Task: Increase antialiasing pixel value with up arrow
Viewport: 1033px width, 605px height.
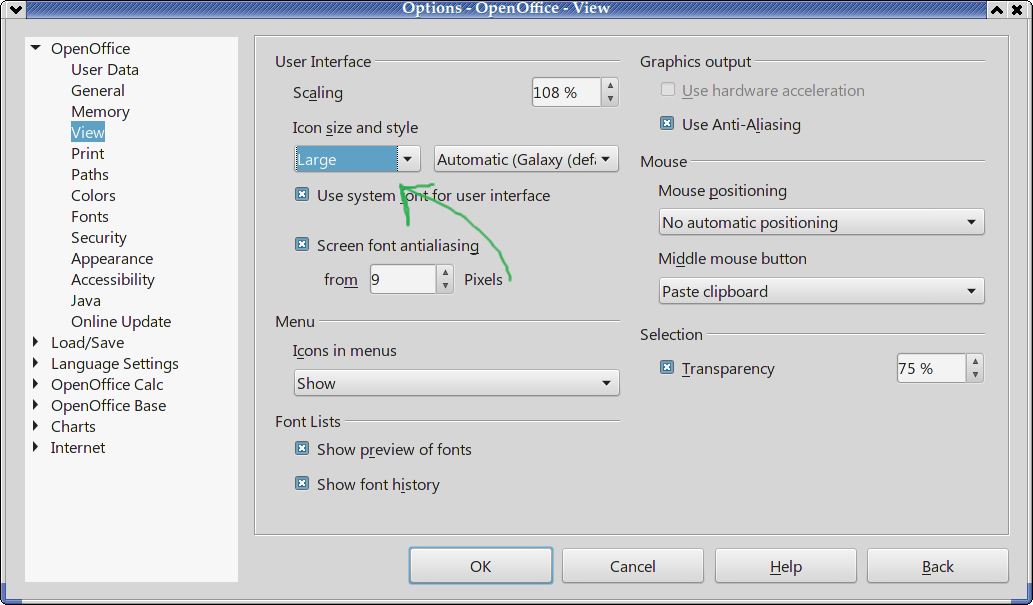Action: (445, 273)
